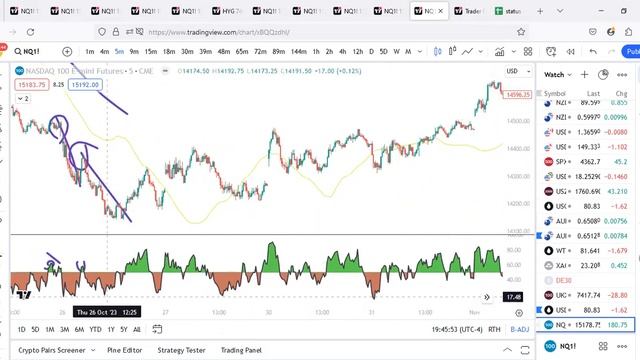Select the 4m timeframe
Viewport: 640px width, 360px height.
(x=104, y=51)
